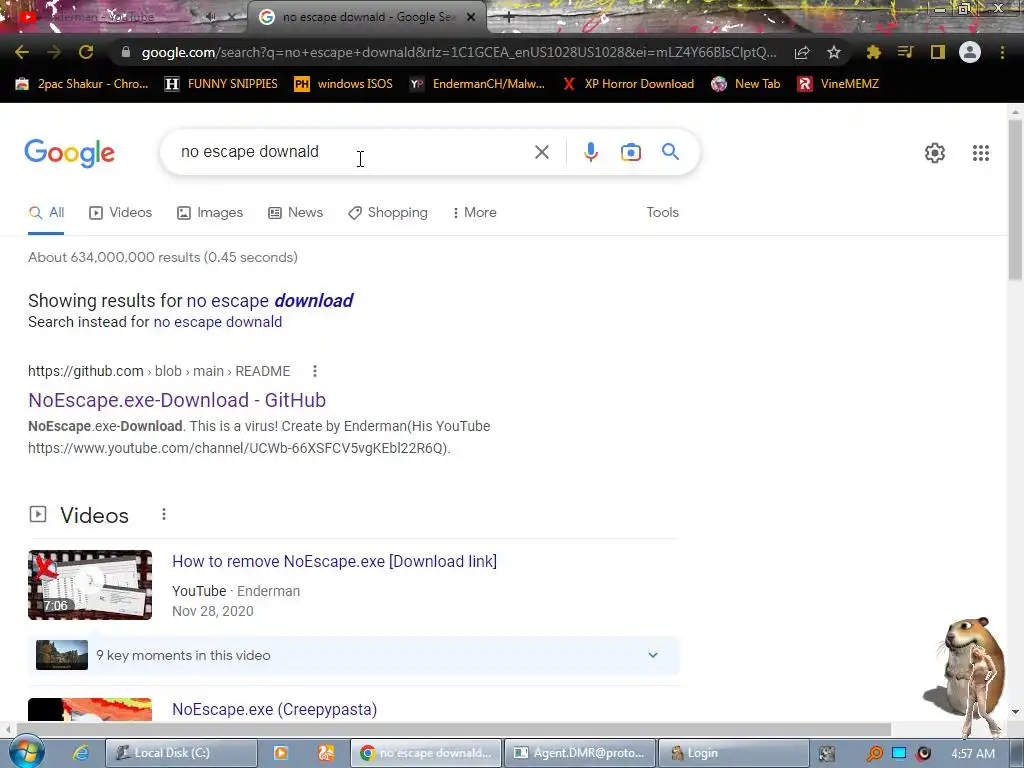Open Google apps grid

coord(981,153)
